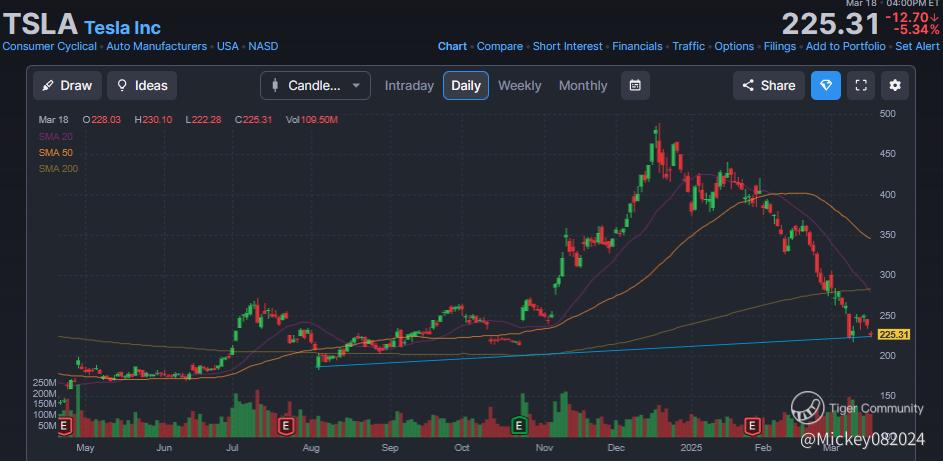Switch to Monthly timeframe

583,86
